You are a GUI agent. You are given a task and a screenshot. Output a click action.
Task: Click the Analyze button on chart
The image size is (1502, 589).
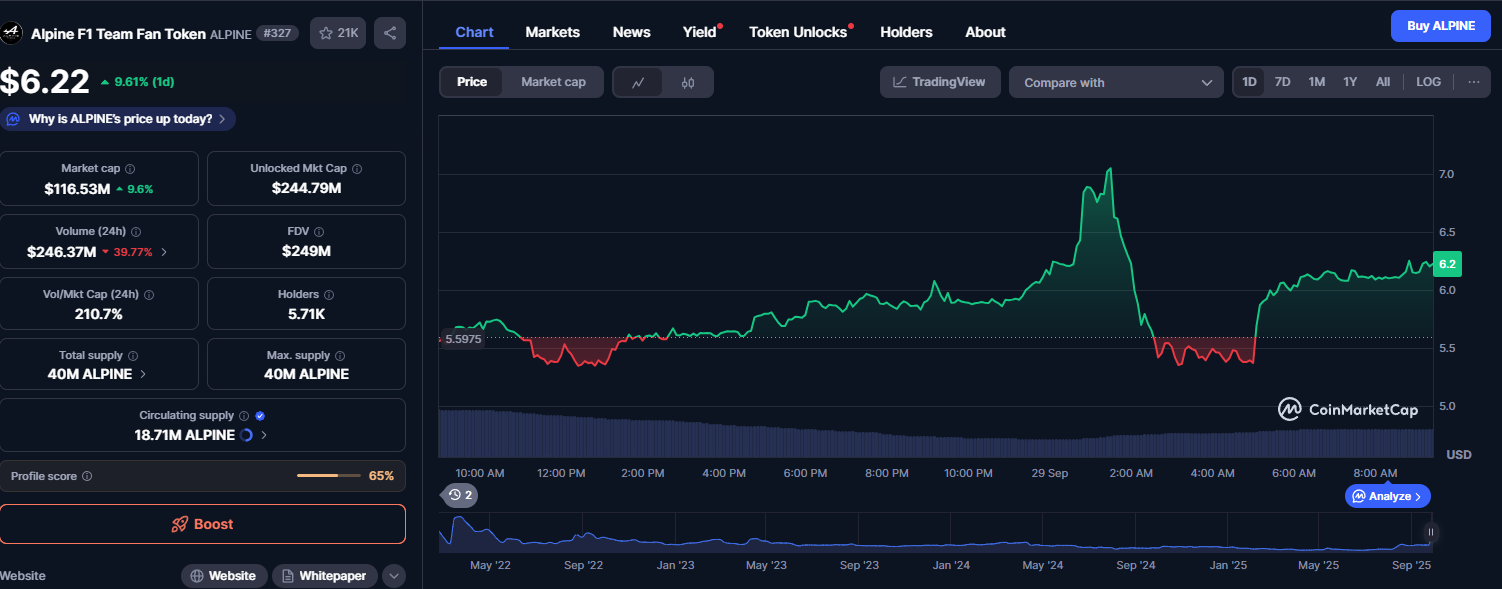(1388, 496)
